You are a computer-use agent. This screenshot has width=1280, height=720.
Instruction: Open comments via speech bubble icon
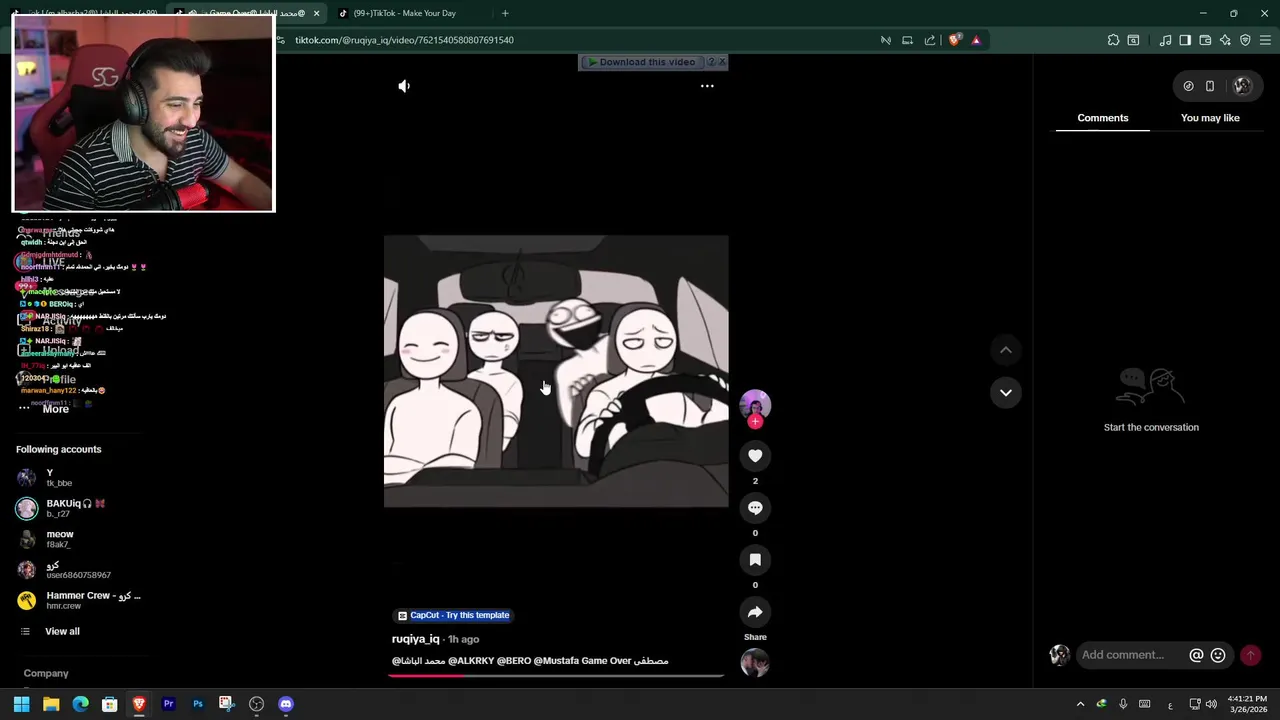tap(755, 508)
